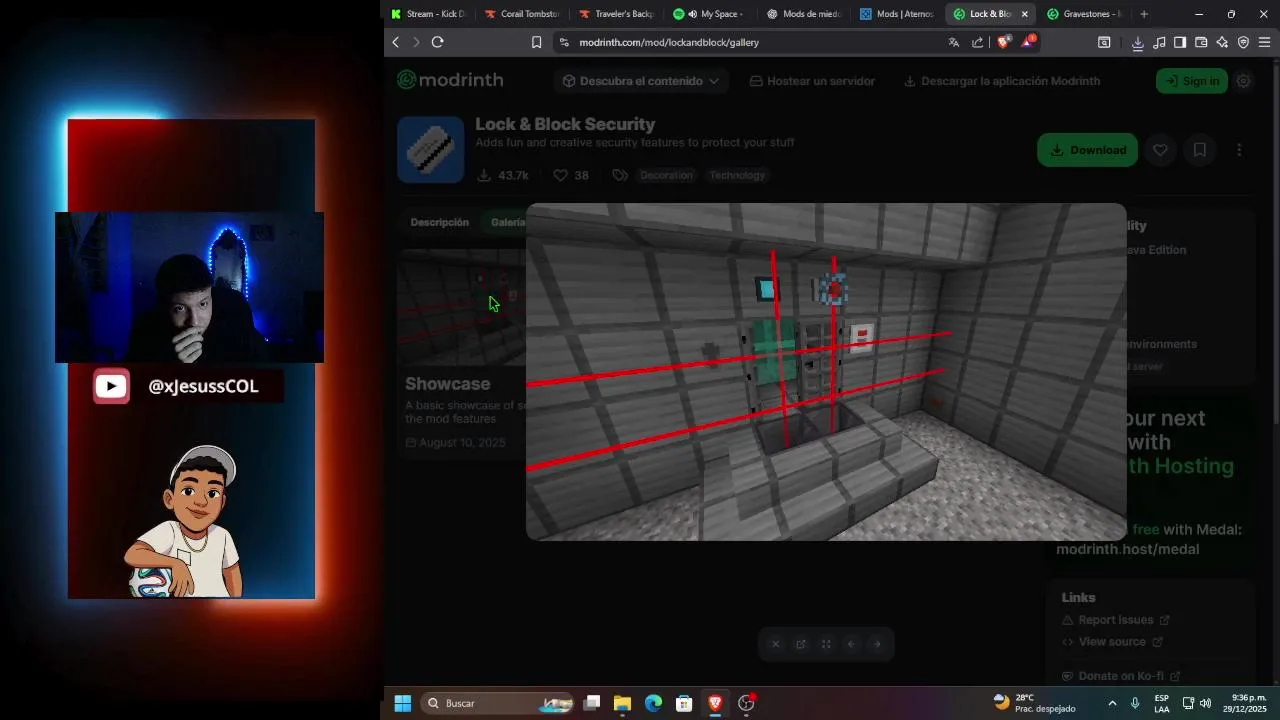
Task: Switch to Traveler's Backpack tab
Action: coord(616,14)
